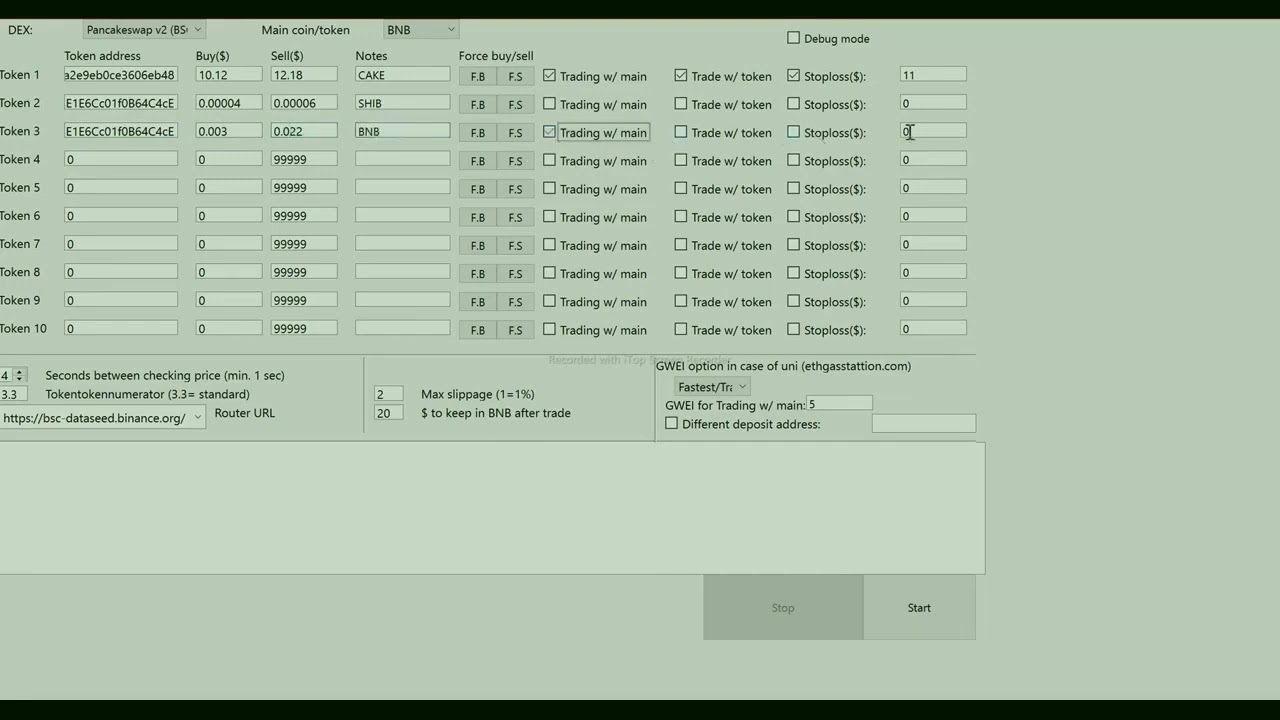The image size is (1280, 720).
Task: Enable Debug mode checkbox
Action: [x=794, y=38]
